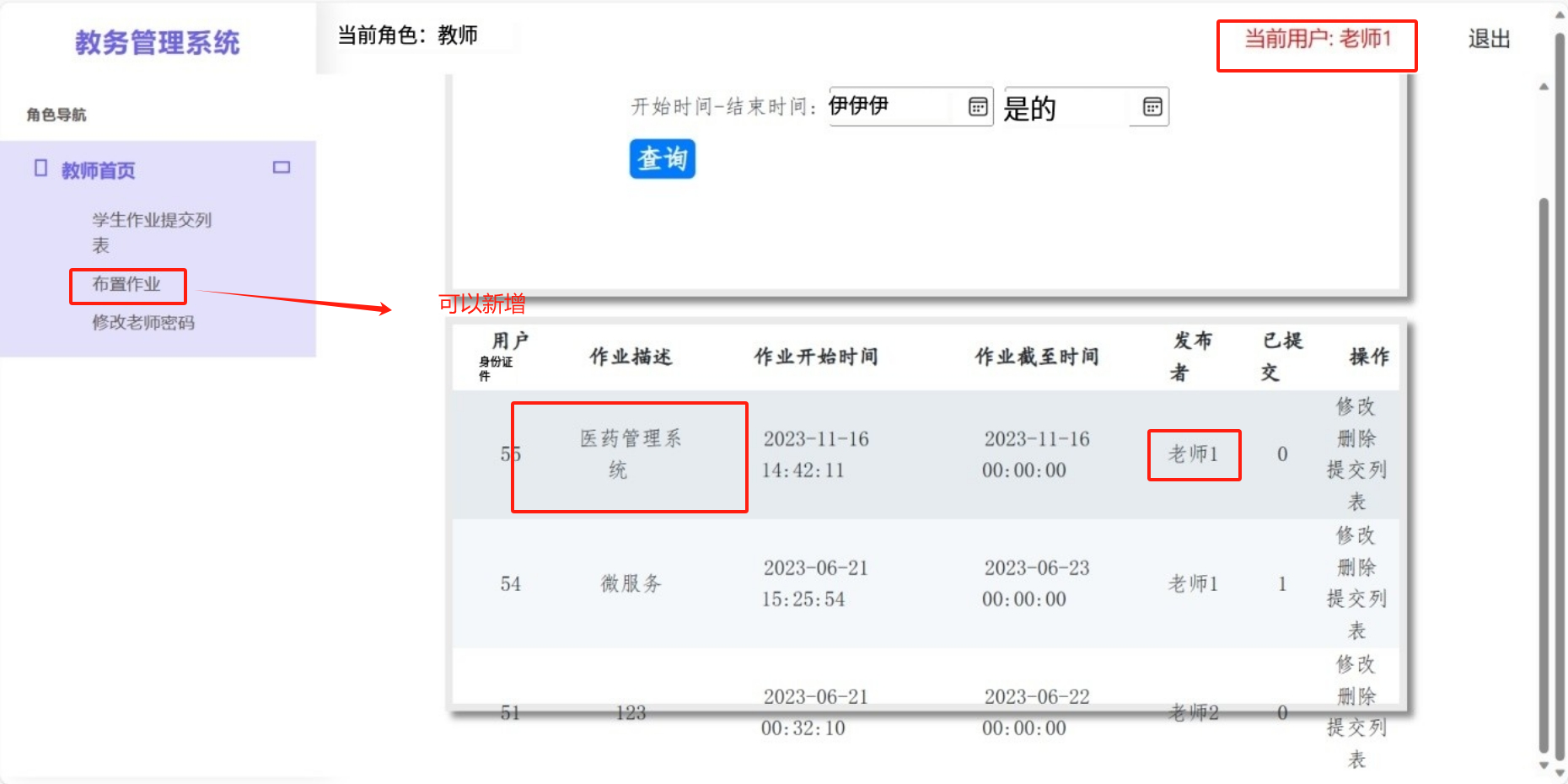The width and height of the screenshot is (1568, 784).
Task: Click the 发布者 column header
Action: pyautogui.click(x=1192, y=357)
